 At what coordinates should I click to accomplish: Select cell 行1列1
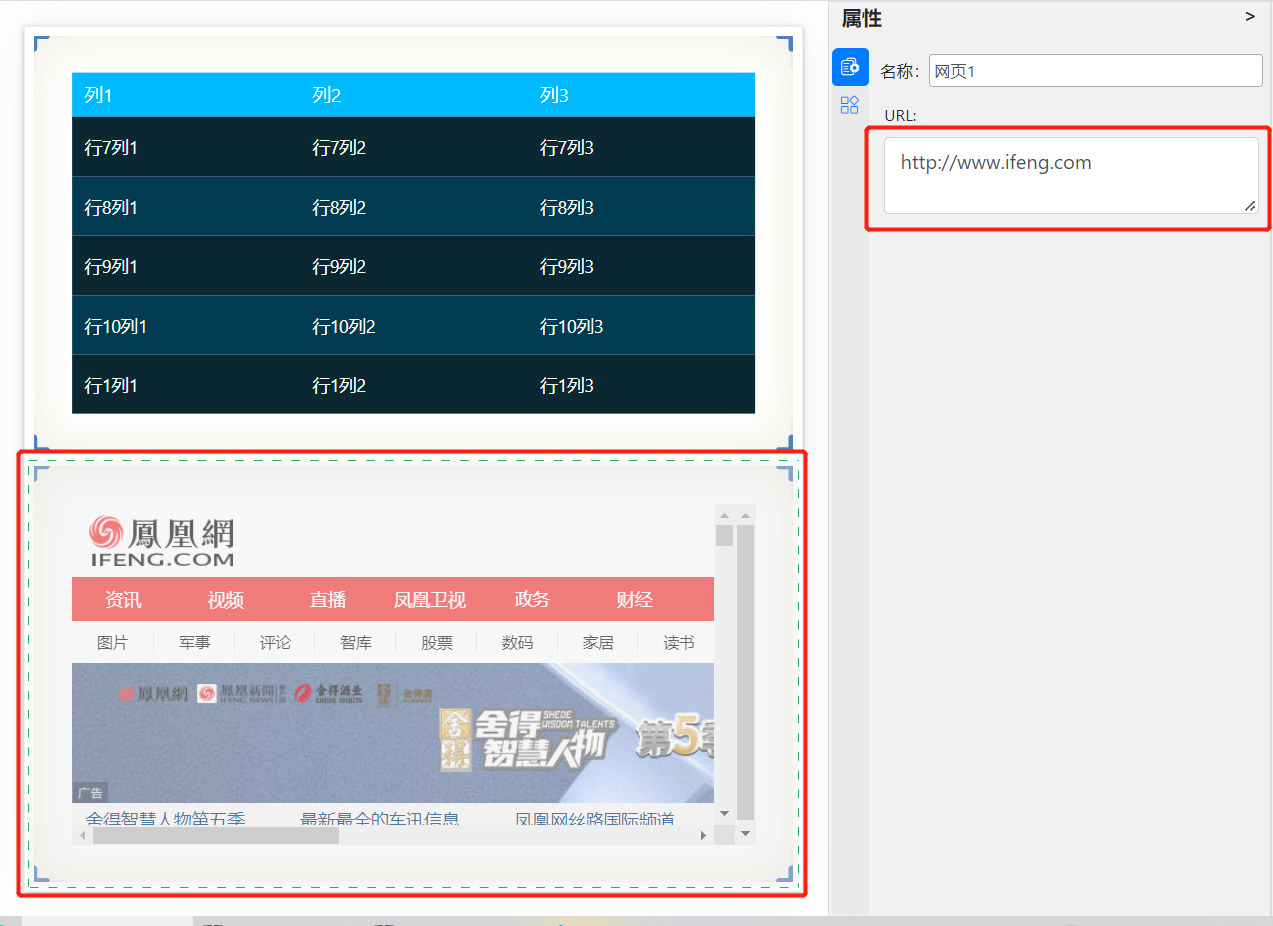coord(111,386)
